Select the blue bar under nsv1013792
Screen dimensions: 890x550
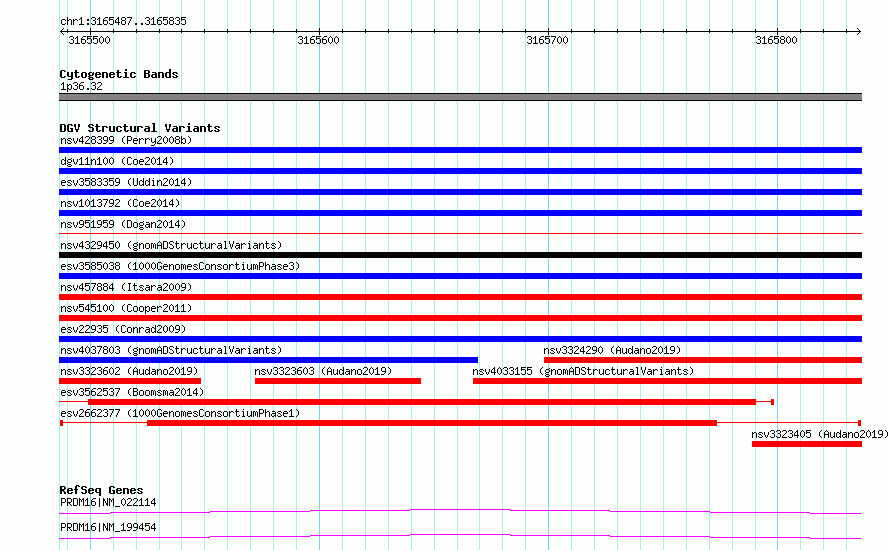click(460, 213)
